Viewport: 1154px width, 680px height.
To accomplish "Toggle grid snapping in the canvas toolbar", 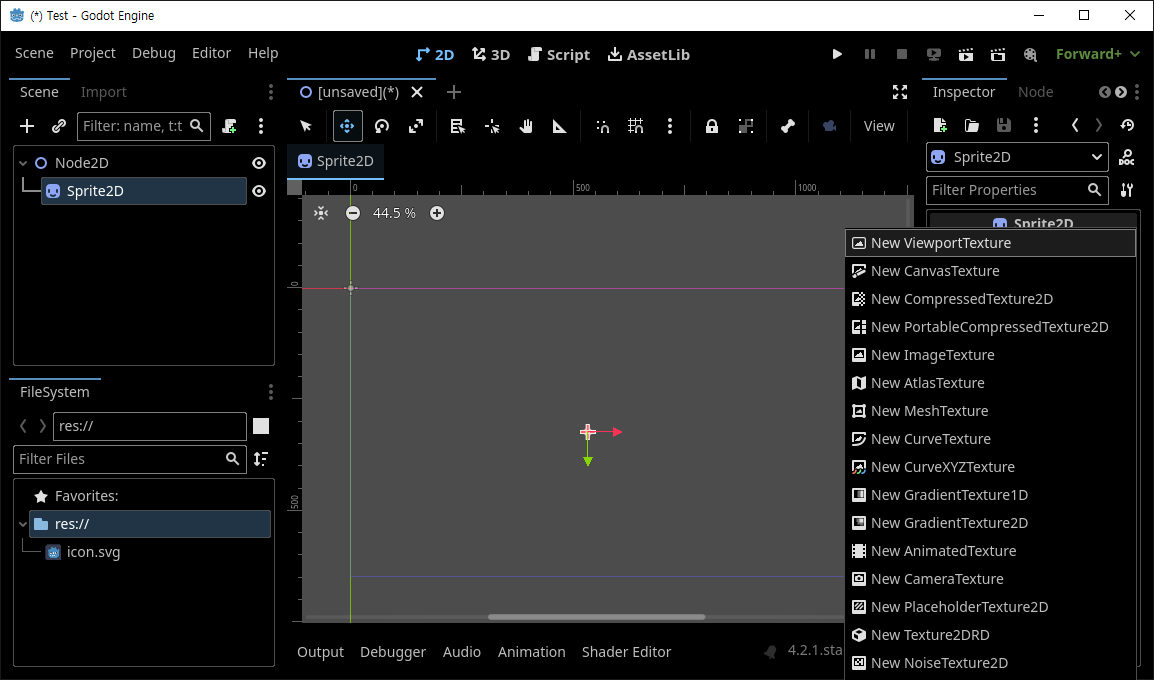I will point(636,126).
